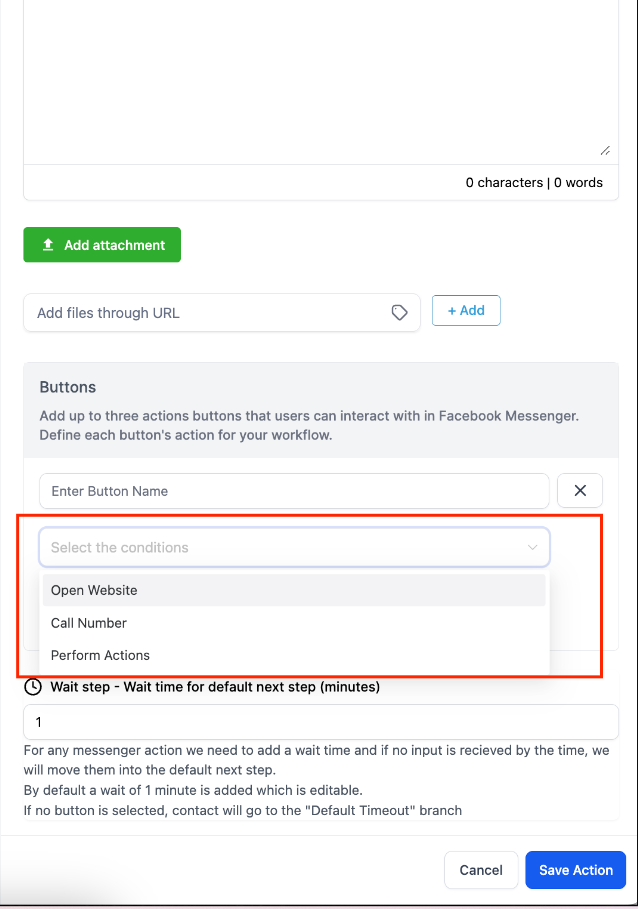Select the Call Number option
The height and width of the screenshot is (909, 638).
click(x=89, y=623)
